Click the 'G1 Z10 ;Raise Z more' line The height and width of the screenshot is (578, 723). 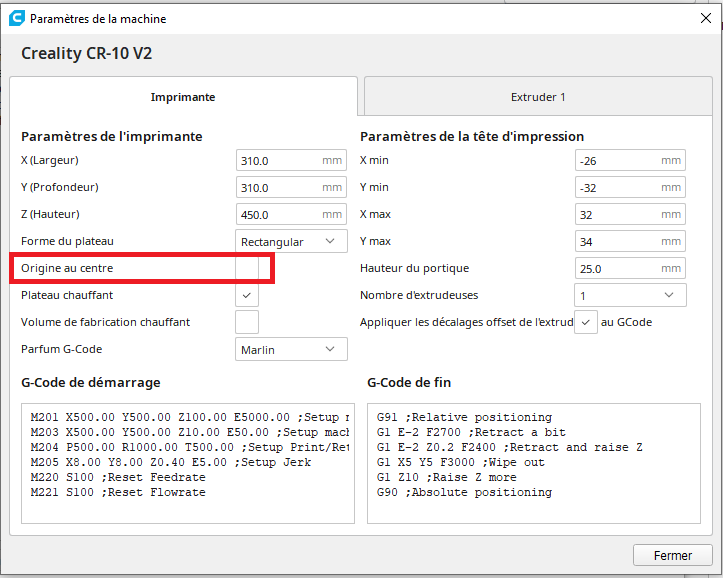coord(446,477)
